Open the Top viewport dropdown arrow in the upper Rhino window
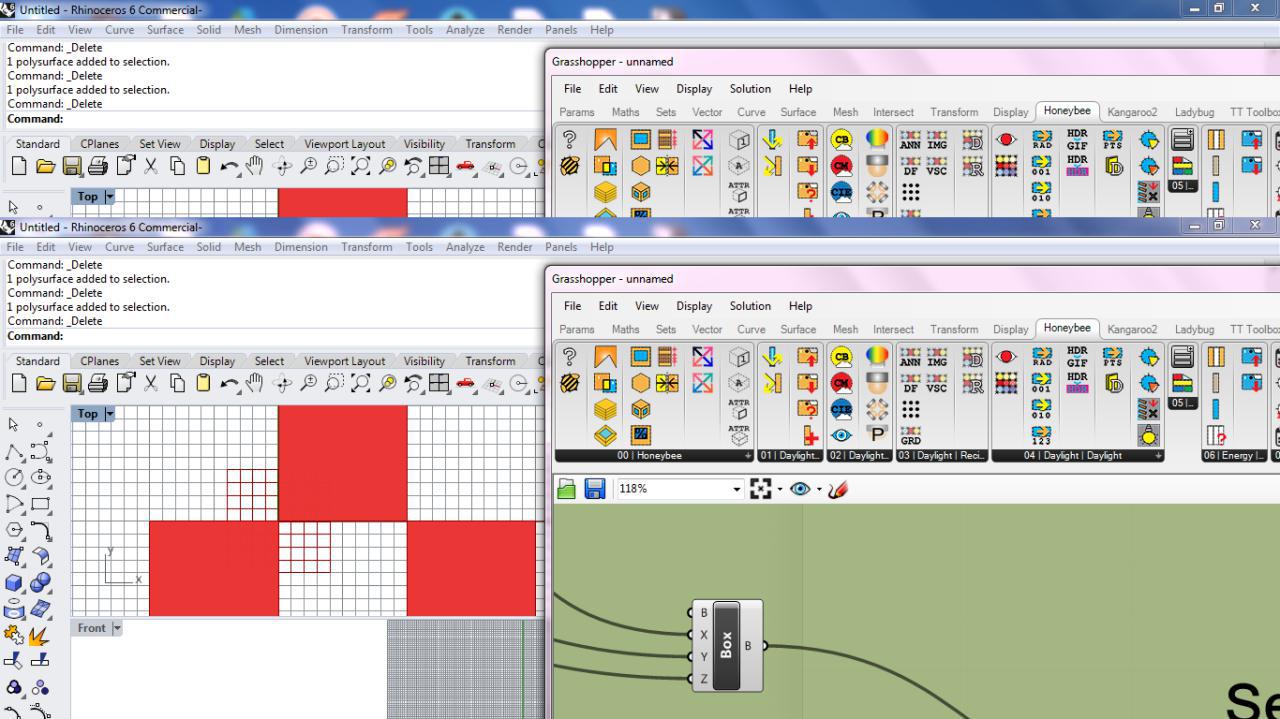The width and height of the screenshot is (1280, 719). [110, 197]
